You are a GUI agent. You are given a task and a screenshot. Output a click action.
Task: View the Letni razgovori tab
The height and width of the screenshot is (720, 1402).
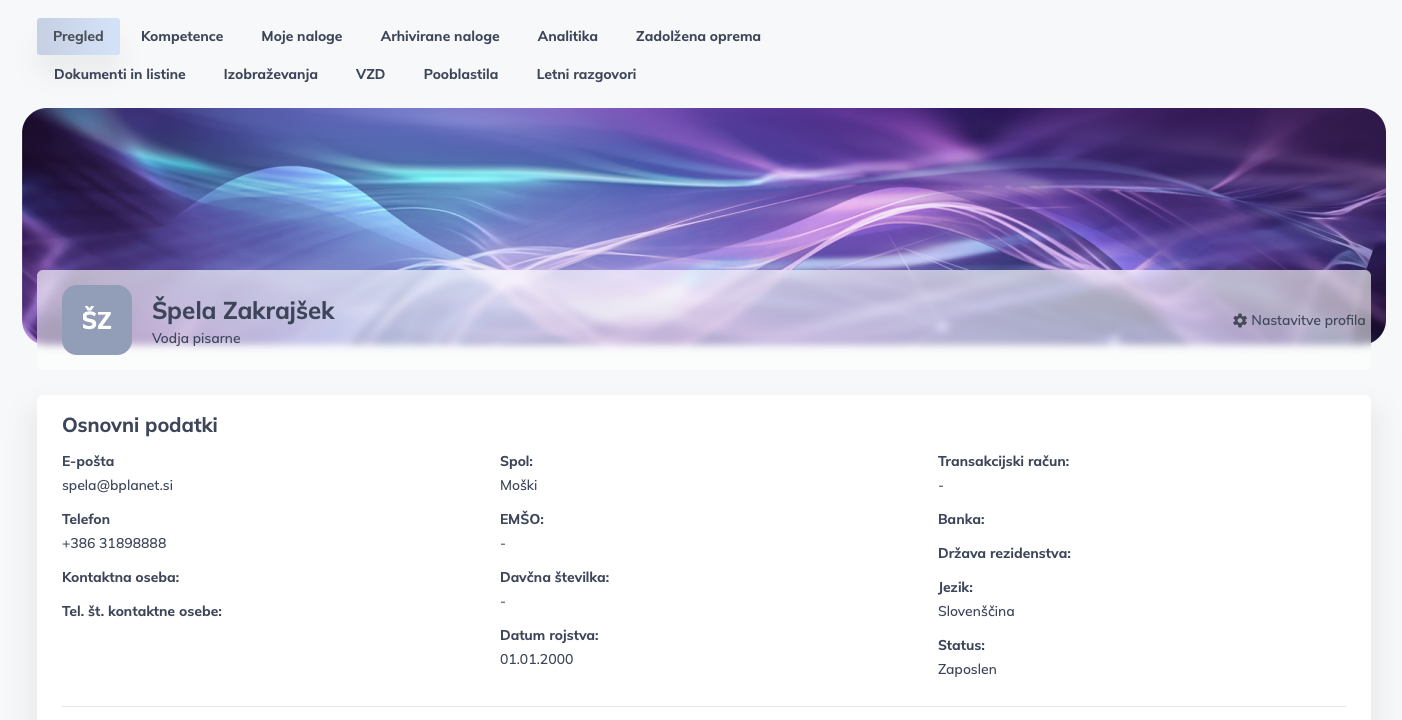pos(586,74)
